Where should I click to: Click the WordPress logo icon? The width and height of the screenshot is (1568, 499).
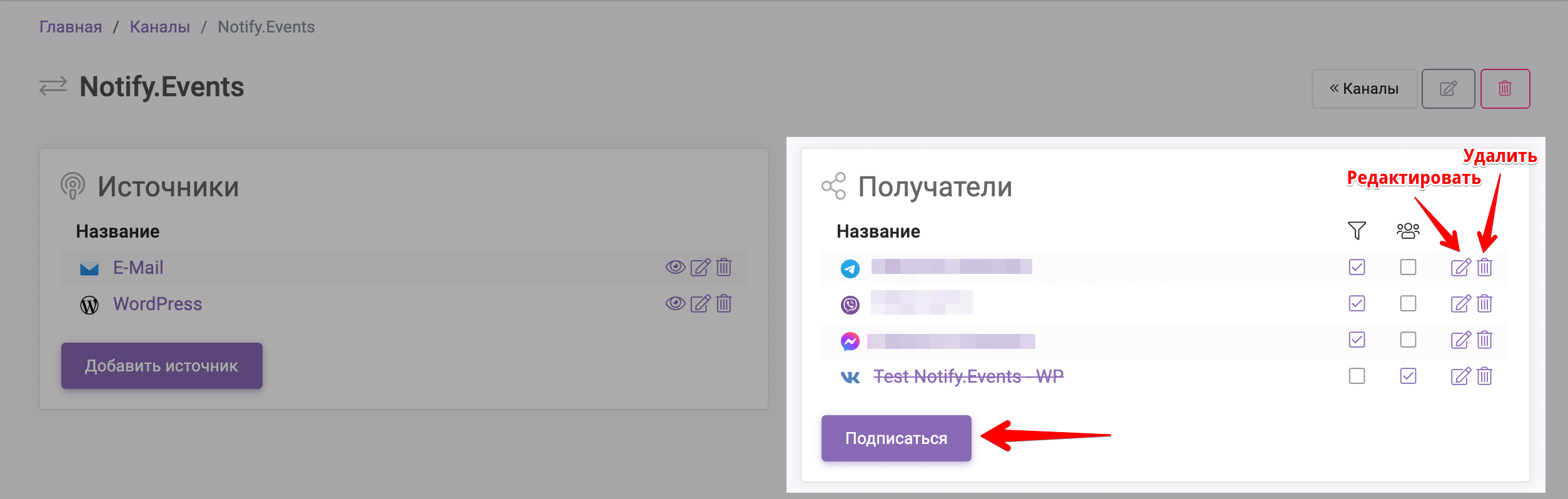pyautogui.click(x=89, y=305)
